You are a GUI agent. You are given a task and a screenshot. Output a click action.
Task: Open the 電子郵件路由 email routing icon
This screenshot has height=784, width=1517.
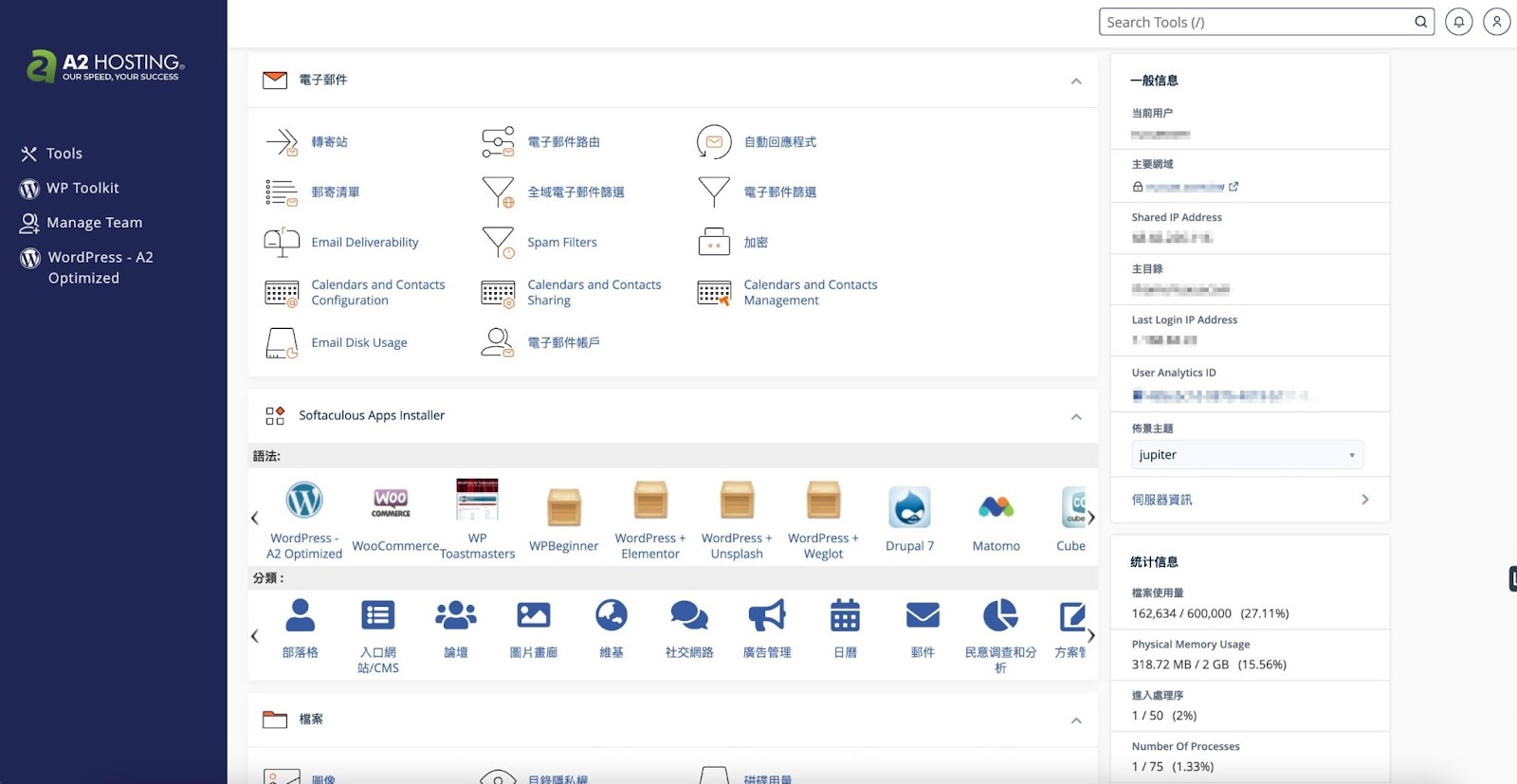498,142
